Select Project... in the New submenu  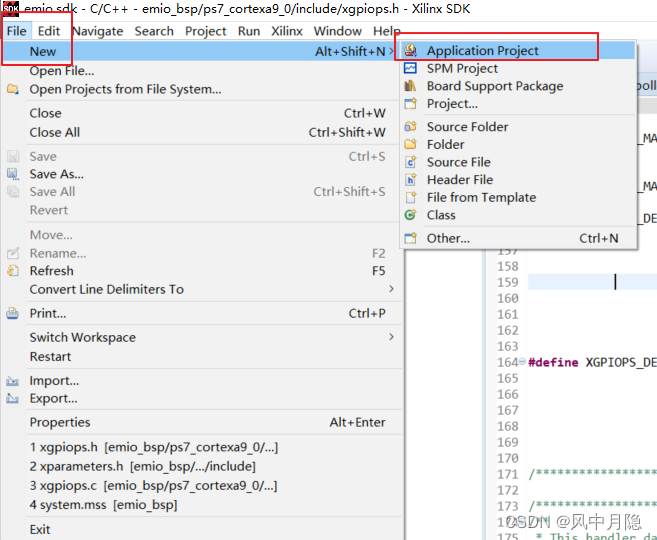pyautogui.click(x=518, y=103)
